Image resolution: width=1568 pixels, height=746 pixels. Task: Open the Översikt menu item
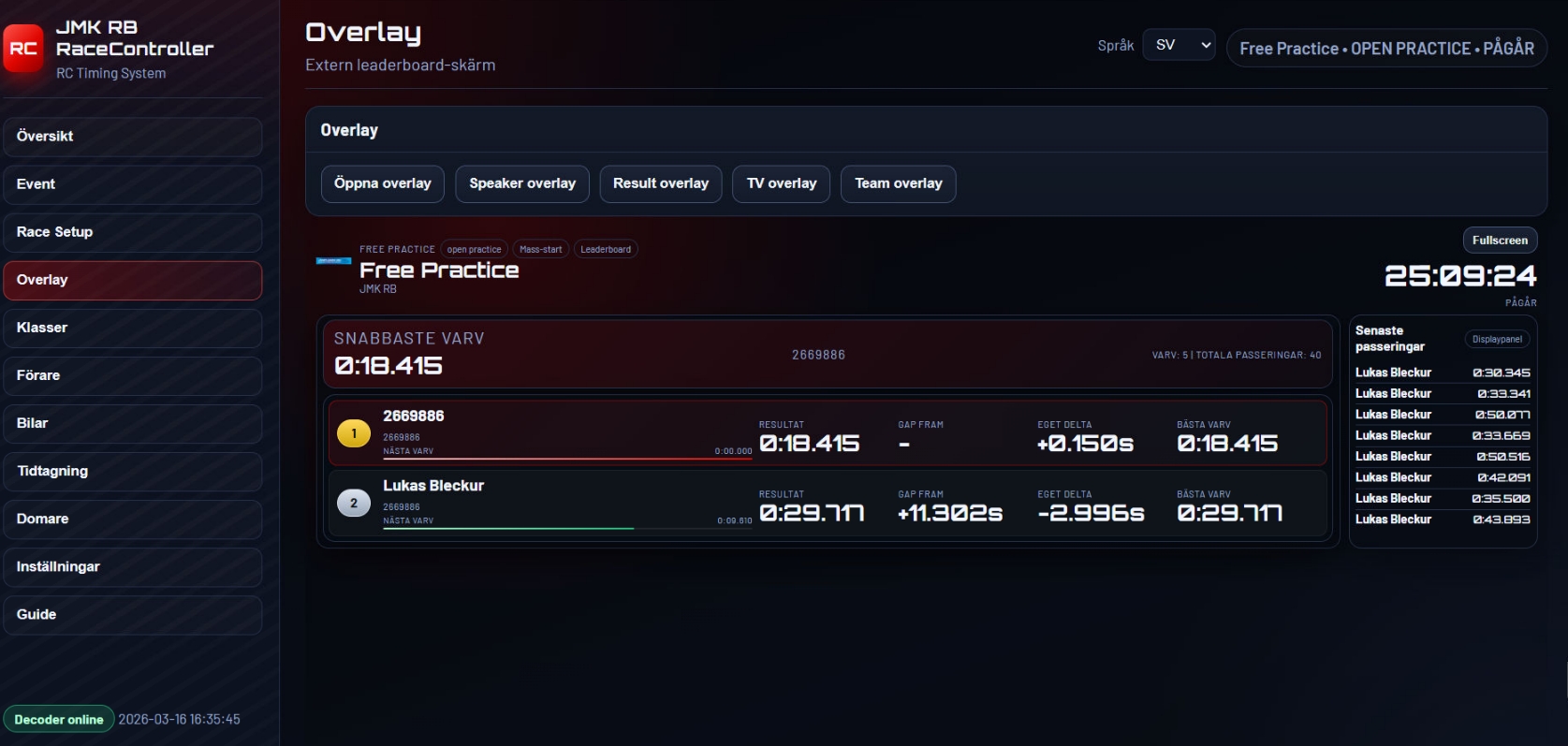point(132,137)
